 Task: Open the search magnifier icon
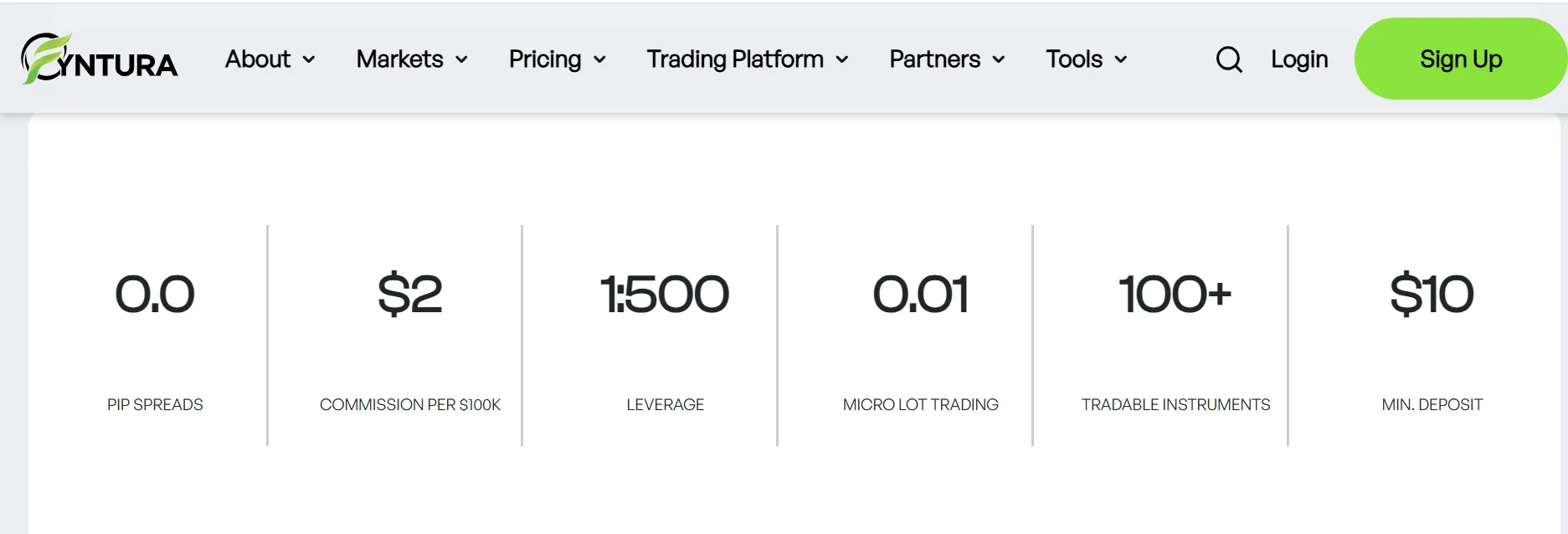coord(1229,59)
